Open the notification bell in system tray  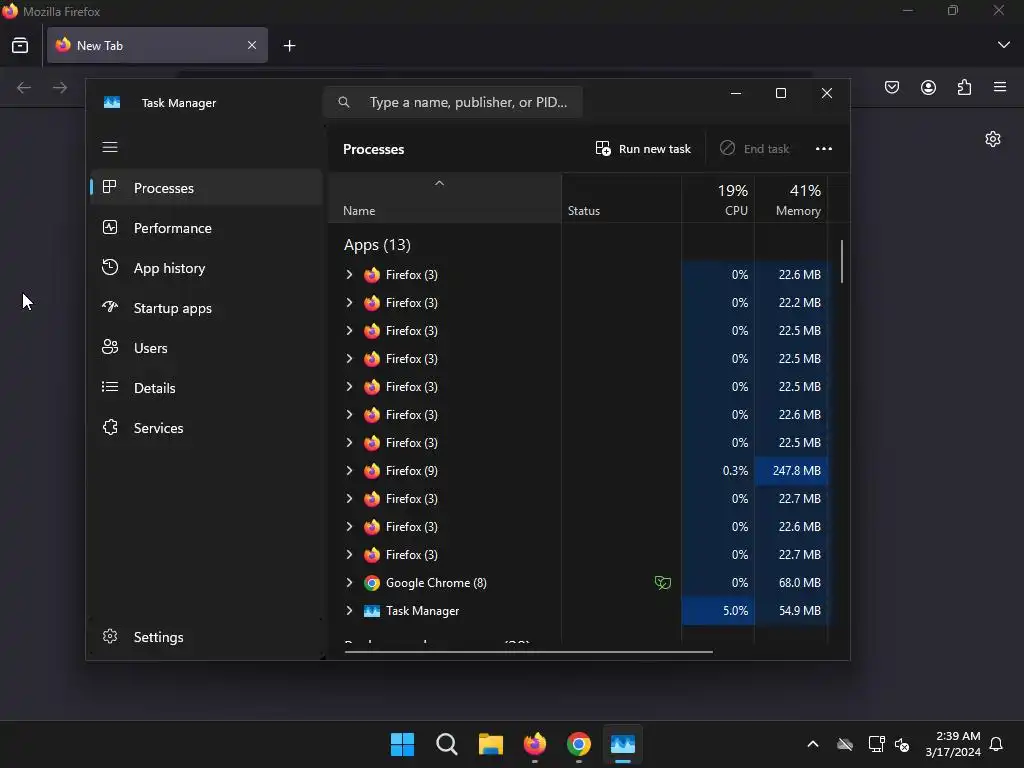coord(997,744)
